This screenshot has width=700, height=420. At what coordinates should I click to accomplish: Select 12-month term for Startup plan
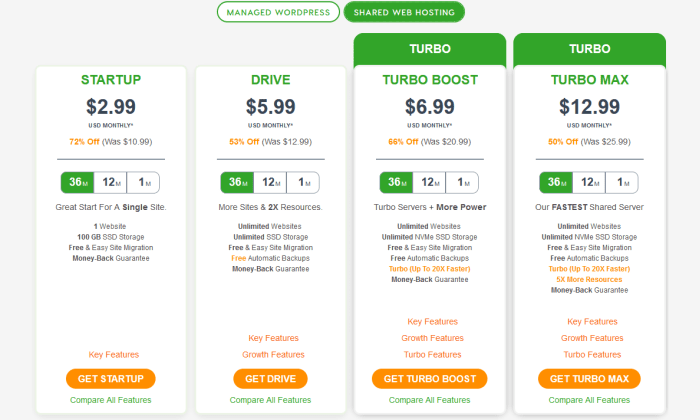point(111,182)
